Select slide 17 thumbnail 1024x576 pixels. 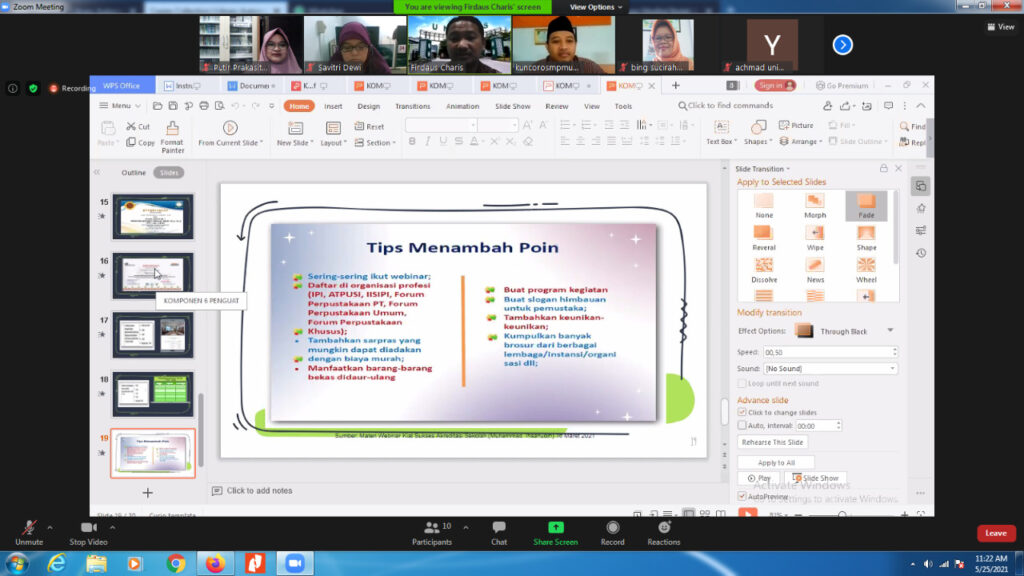(153, 335)
